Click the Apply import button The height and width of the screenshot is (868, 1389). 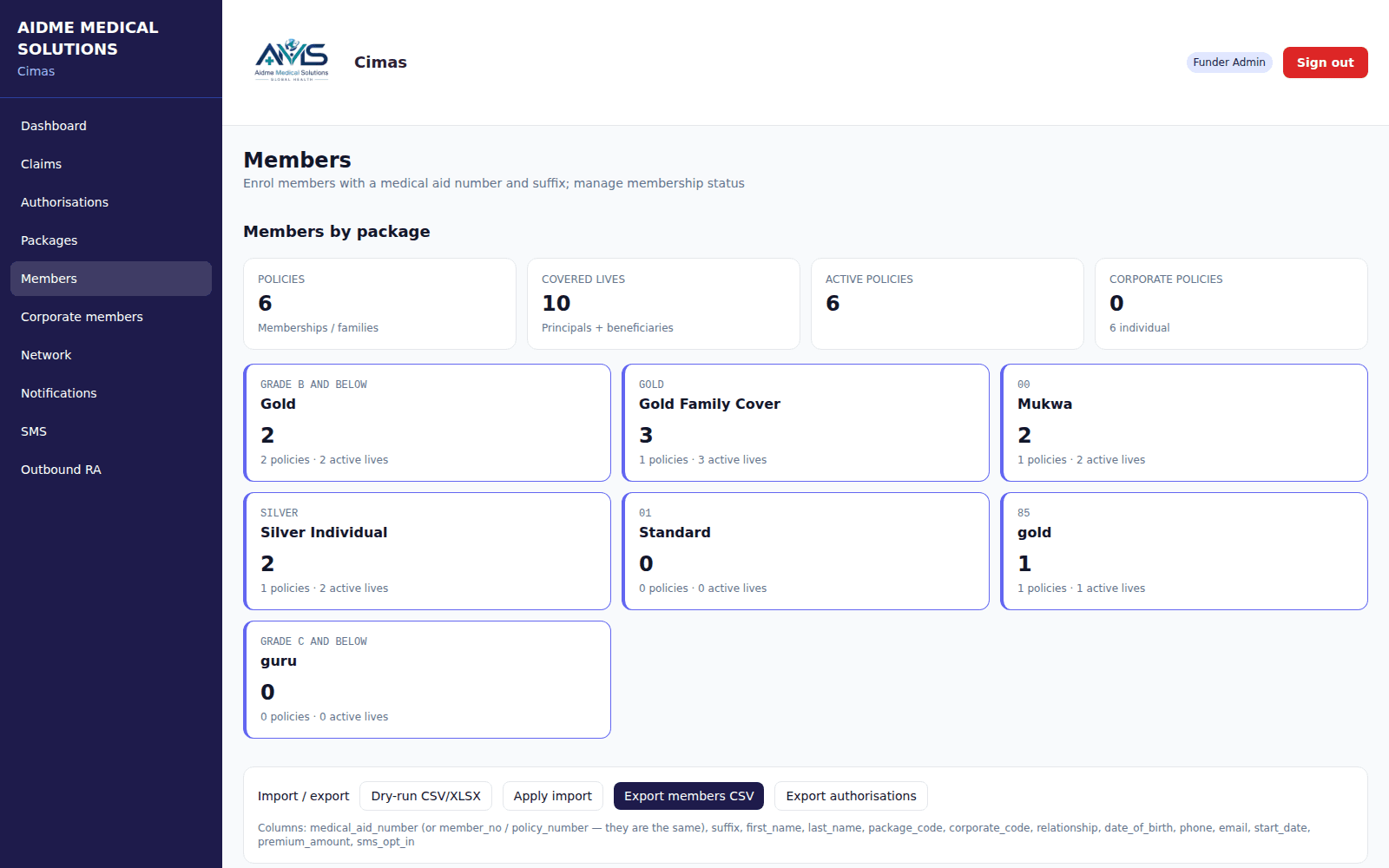(x=552, y=796)
